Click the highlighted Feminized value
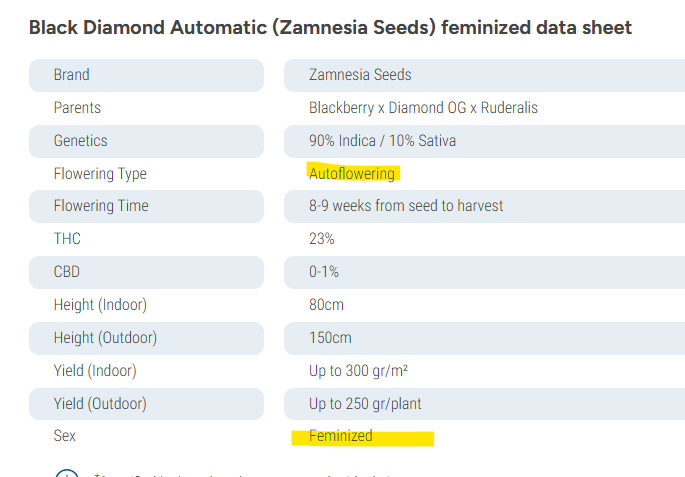The height and width of the screenshot is (477, 685). pos(341,436)
